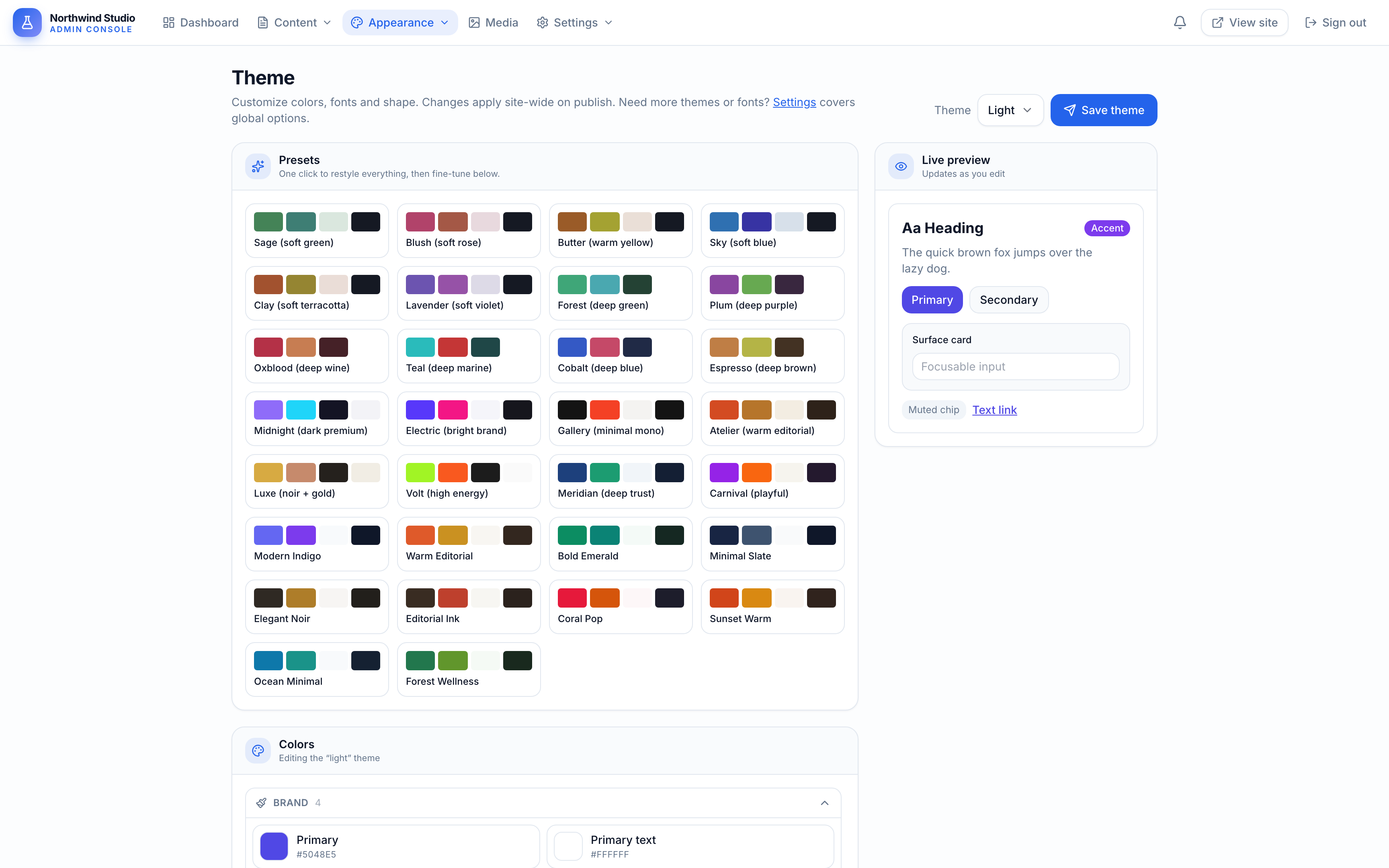The width and height of the screenshot is (1389, 868).
Task: Choose the Meridian (deep trust) preset
Action: click(621, 481)
